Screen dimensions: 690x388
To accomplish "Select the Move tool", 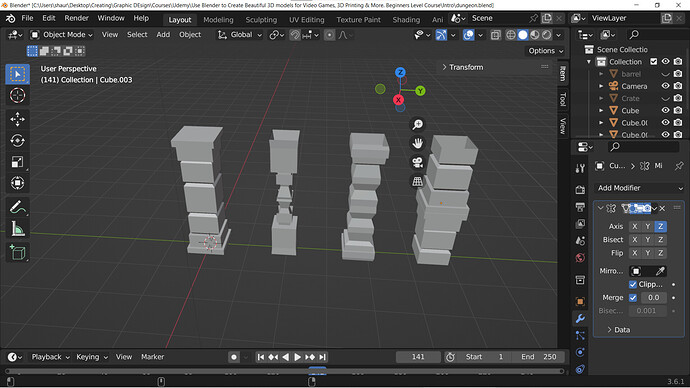I will point(18,119).
